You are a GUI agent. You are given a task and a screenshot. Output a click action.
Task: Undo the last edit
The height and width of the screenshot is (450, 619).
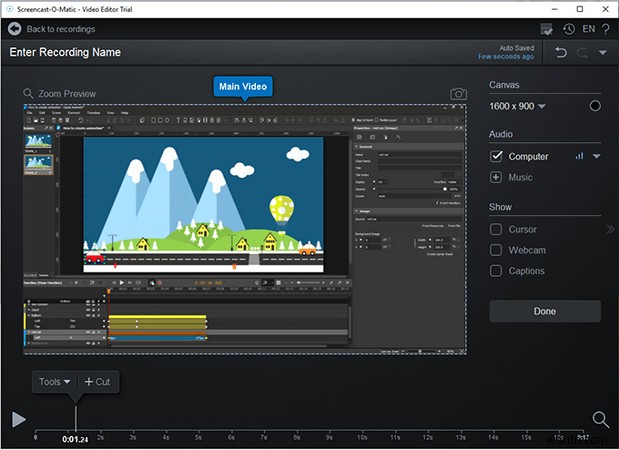(561, 52)
